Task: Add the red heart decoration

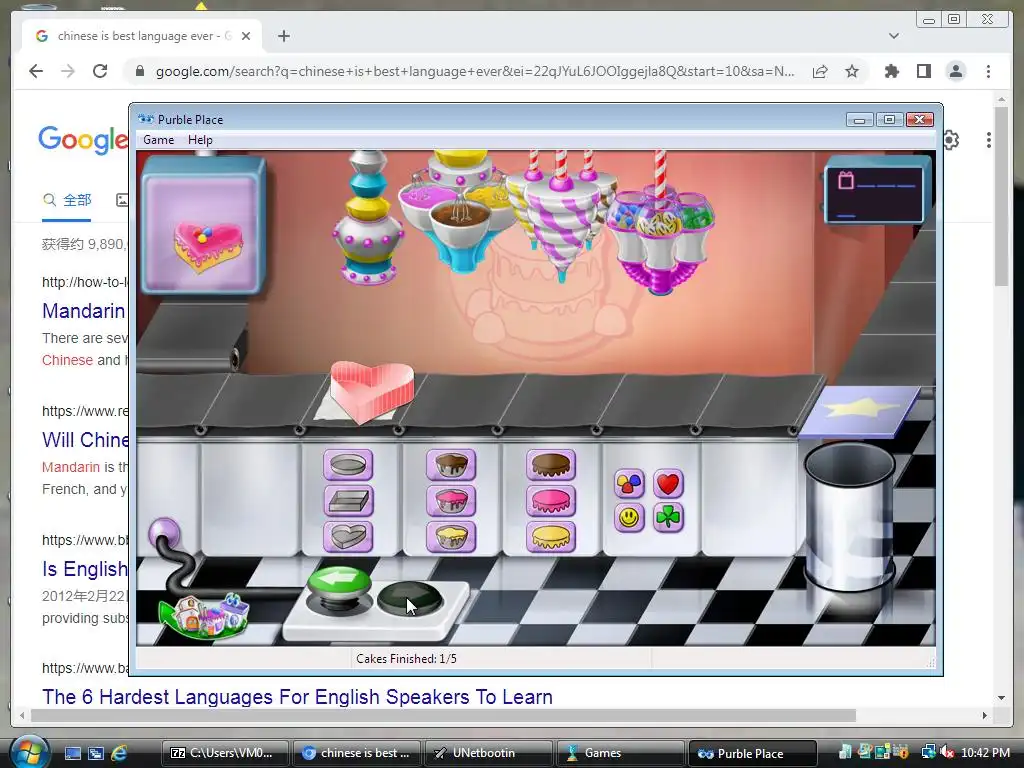Action: click(667, 483)
